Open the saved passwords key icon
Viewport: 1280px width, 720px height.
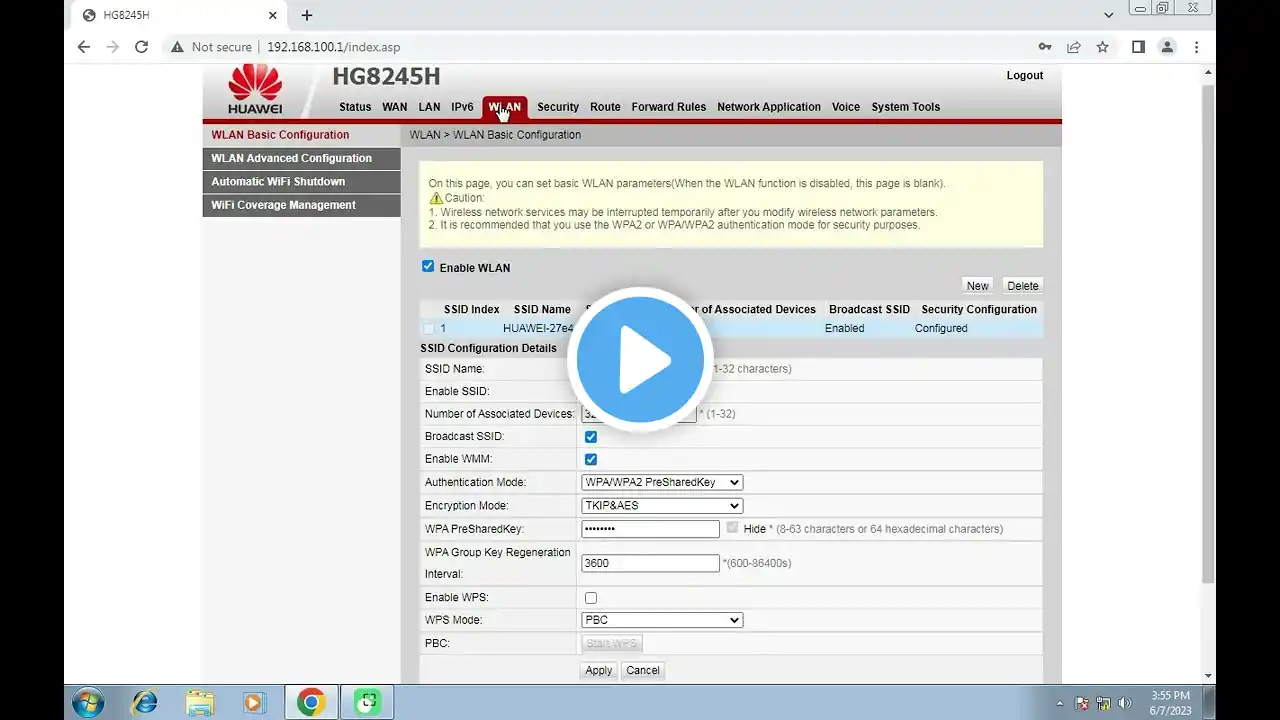click(x=1045, y=47)
